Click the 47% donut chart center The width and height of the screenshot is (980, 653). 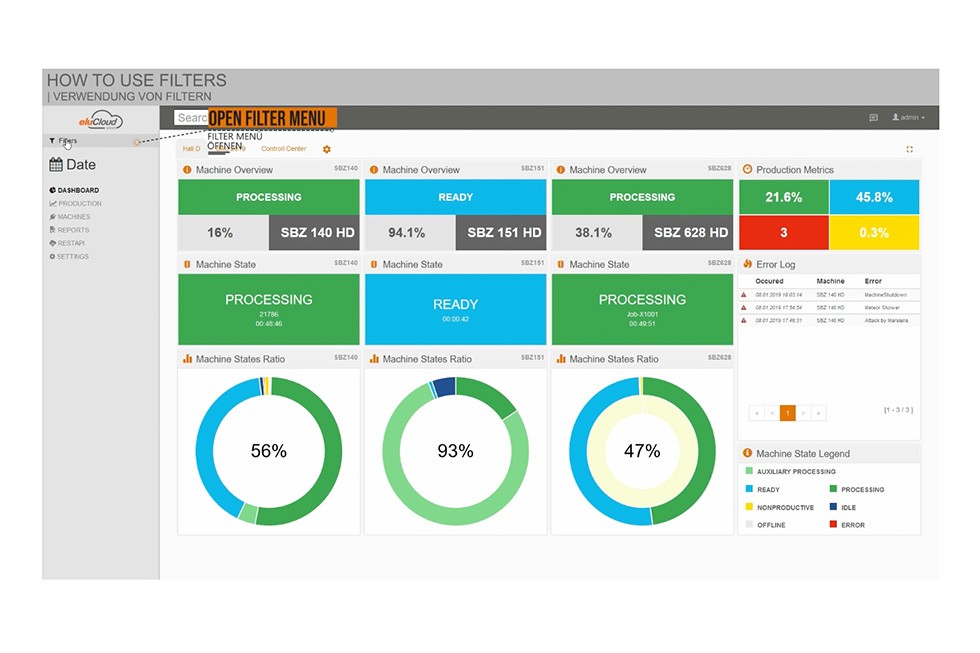pyautogui.click(x=642, y=451)
